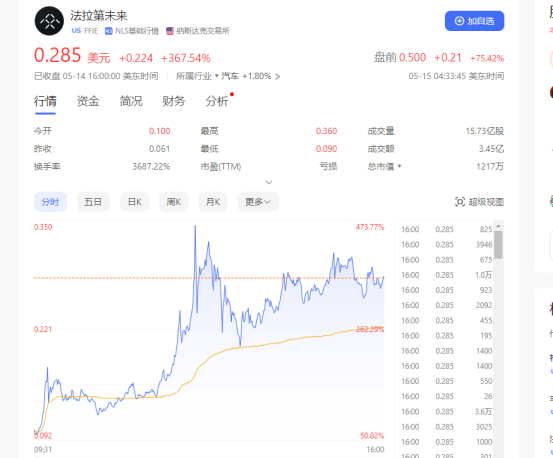
Task: Click the 成交额 value 3.45亿
Action: pos(491,149)
